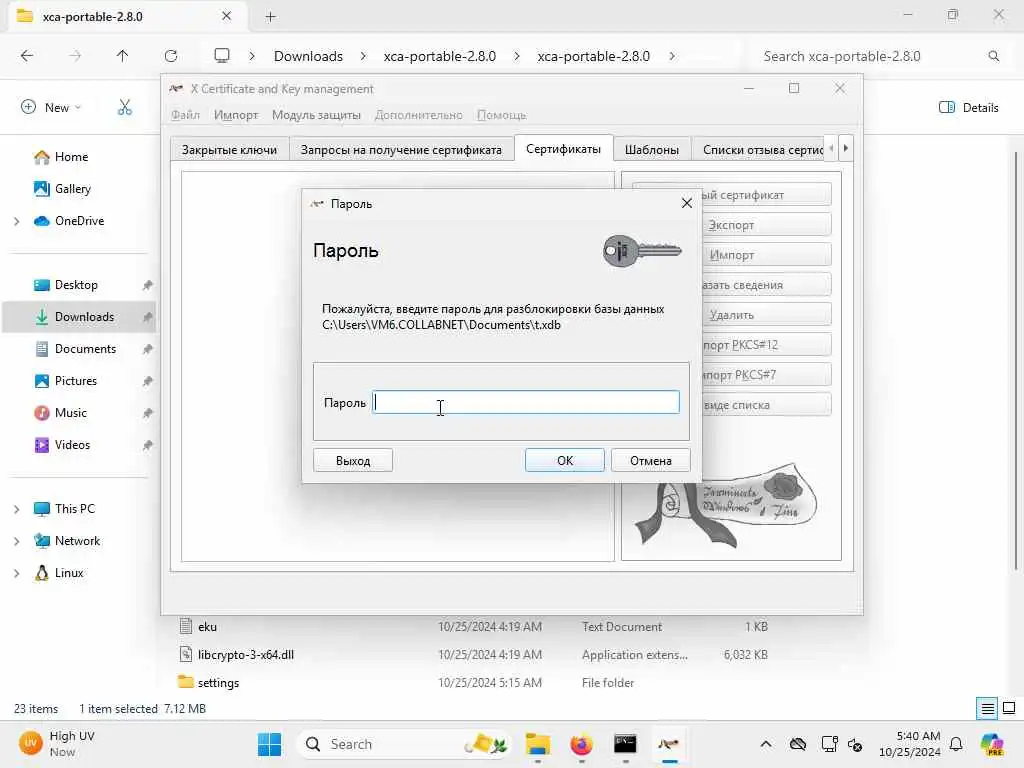This screenshot has height=768, width=1024.
Task: Open the New dropdown in Explorer
Action: [x=51, y=107]
